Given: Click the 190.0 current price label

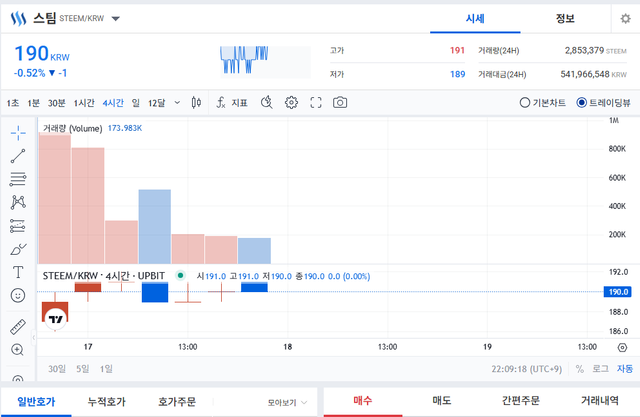Looking at the screenshot, I should pos(618,292).
